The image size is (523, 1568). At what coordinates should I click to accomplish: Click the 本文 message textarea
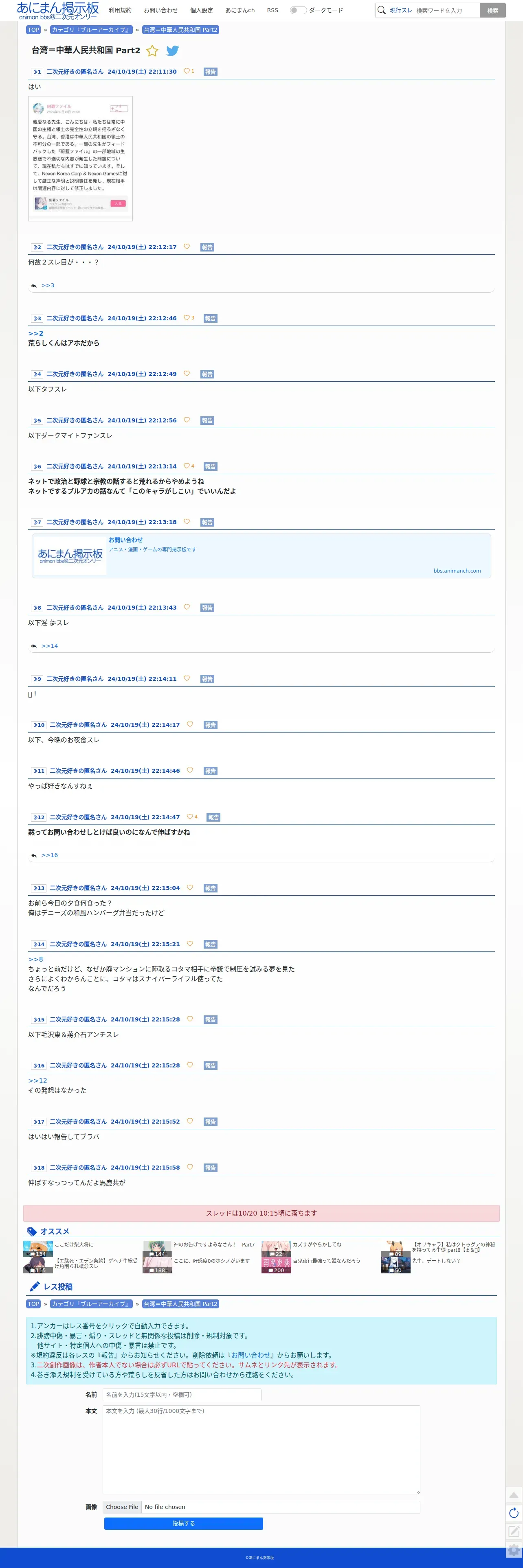[261, 1449]
